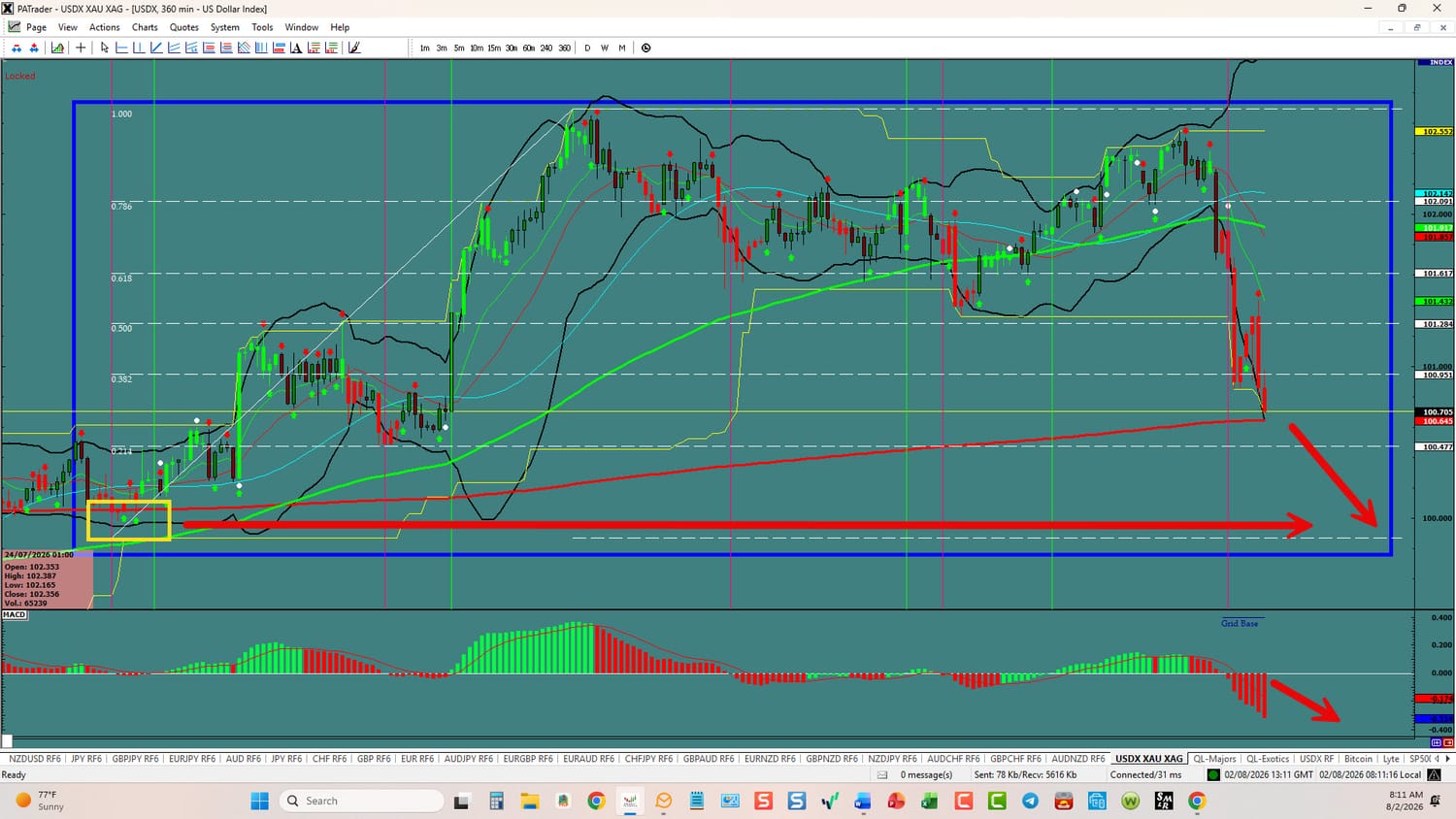Open Task View from the taskbar
This screenshot has width=1456, height=819.
462,801
